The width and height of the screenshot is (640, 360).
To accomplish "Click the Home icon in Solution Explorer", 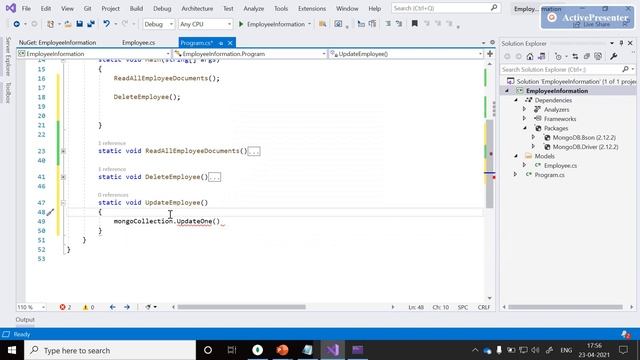I will 530,56.
